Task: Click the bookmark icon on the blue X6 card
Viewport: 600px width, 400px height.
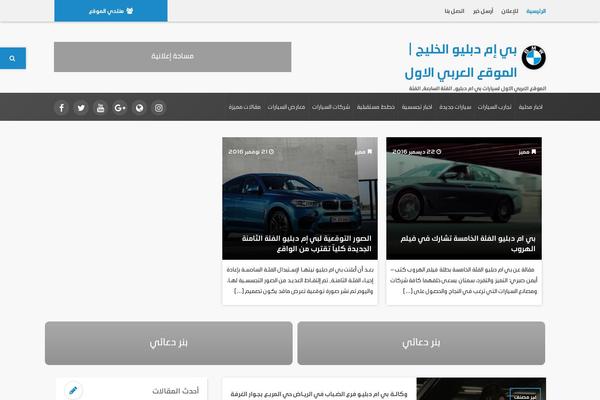Action: [370, 152]
